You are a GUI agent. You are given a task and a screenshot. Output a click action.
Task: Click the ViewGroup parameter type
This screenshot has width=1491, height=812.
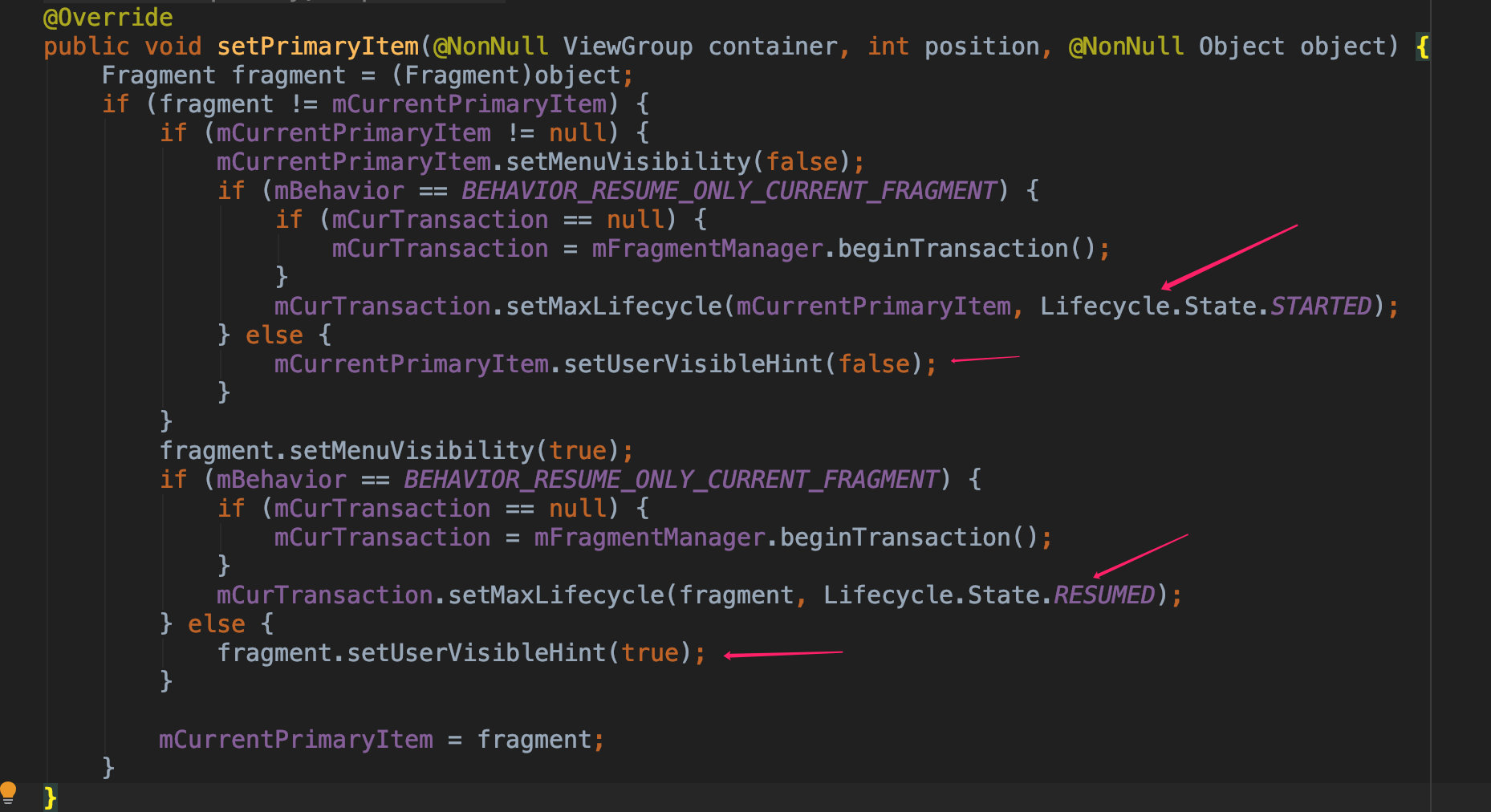click(x=628, y=47)
